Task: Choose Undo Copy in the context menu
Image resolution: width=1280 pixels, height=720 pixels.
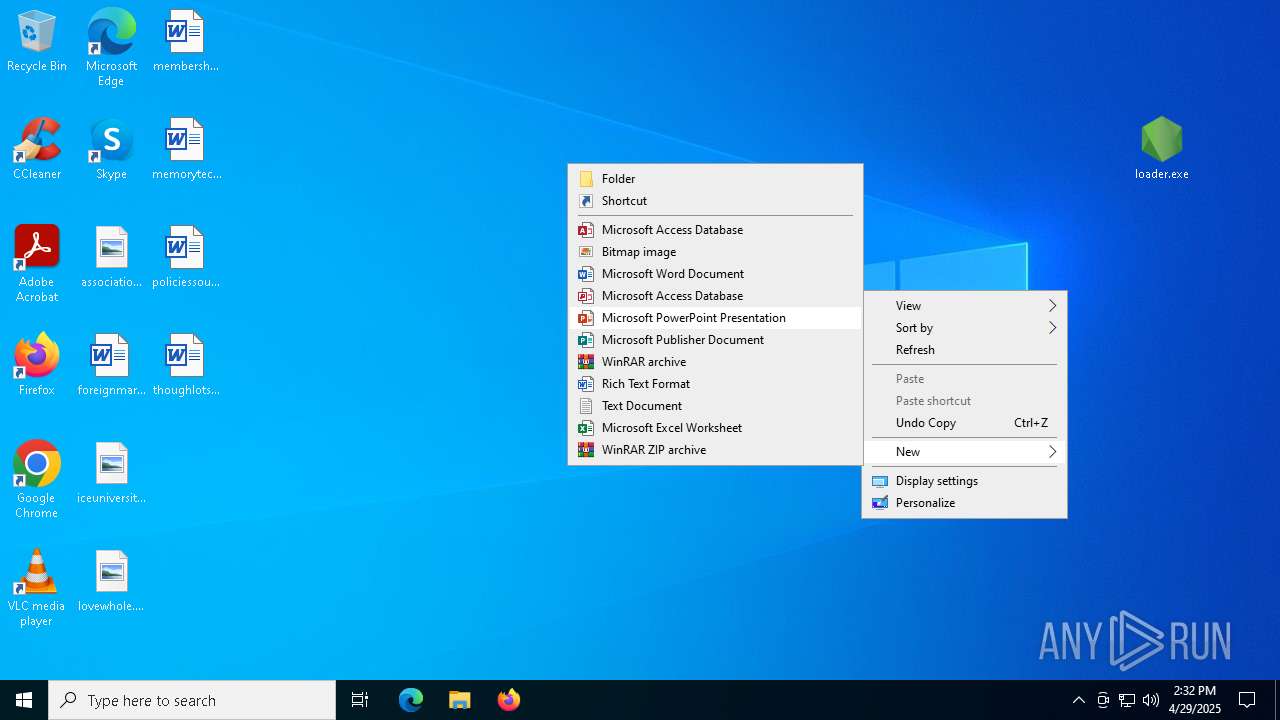Action: [x=965, y=423]
